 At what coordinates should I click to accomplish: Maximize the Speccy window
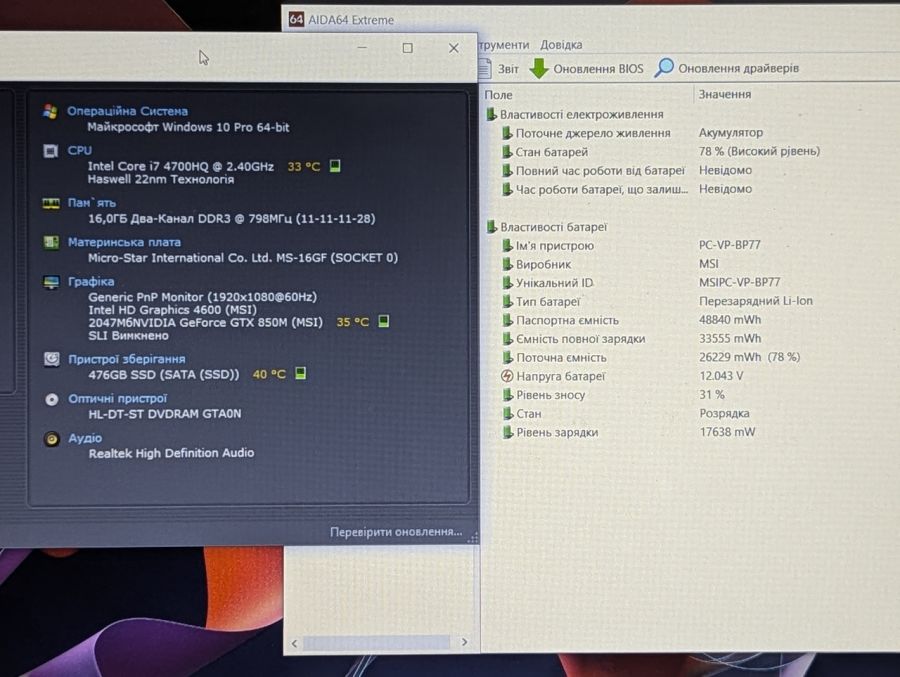(408, 48)
